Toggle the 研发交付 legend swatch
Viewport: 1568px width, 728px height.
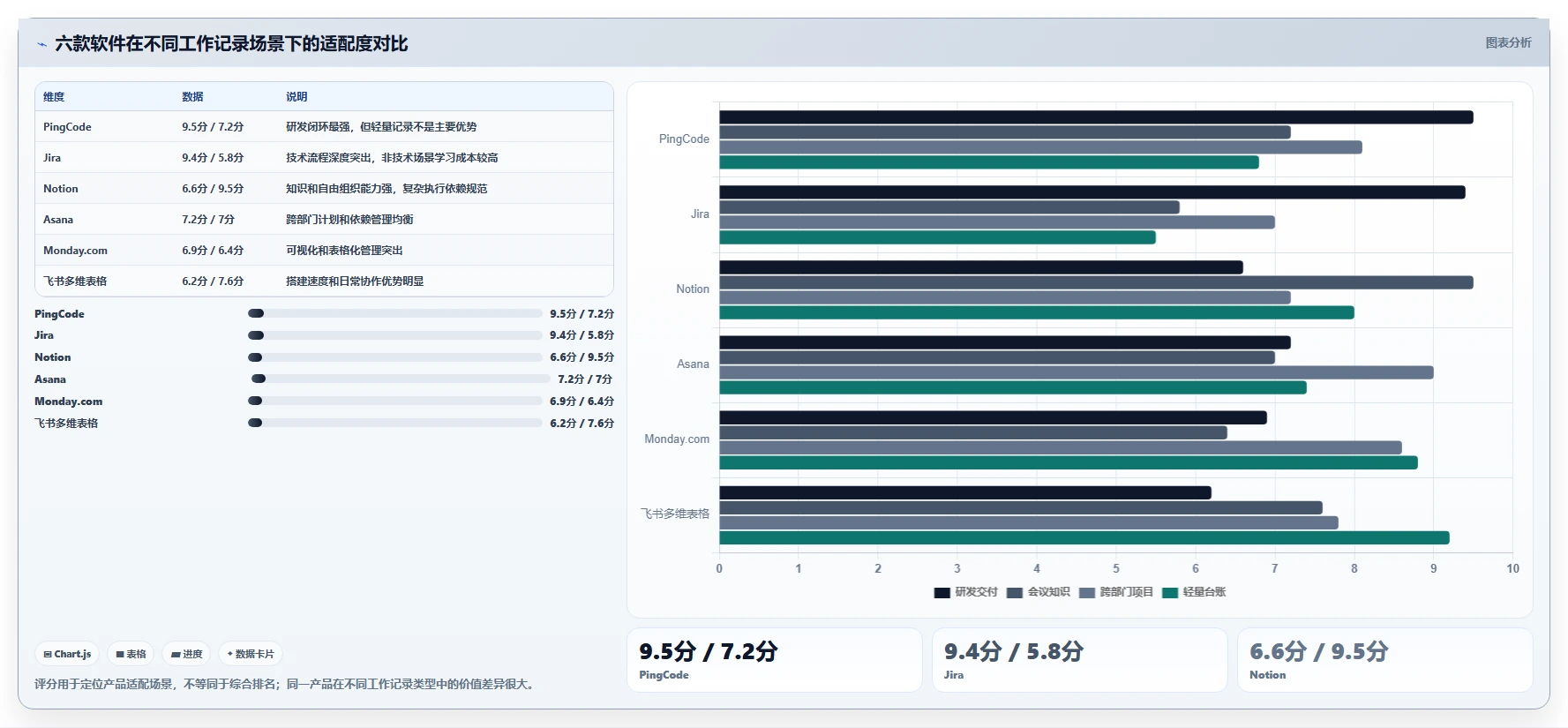tap(942, 592)
